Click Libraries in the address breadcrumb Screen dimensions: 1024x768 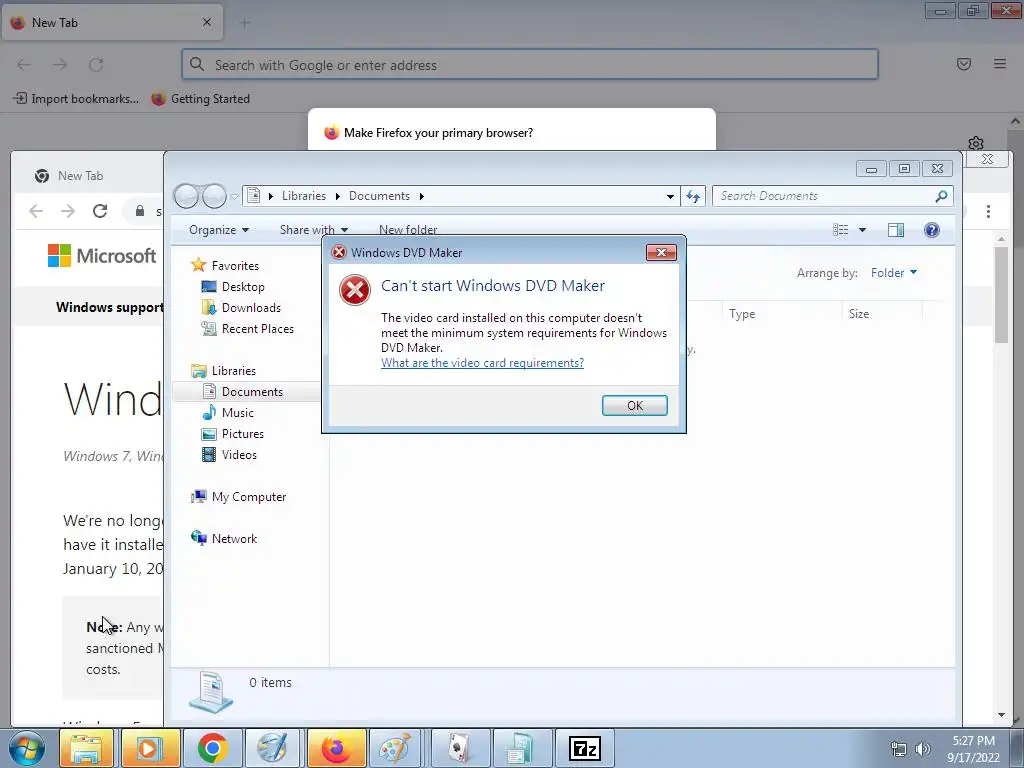[x=304, y=196]
